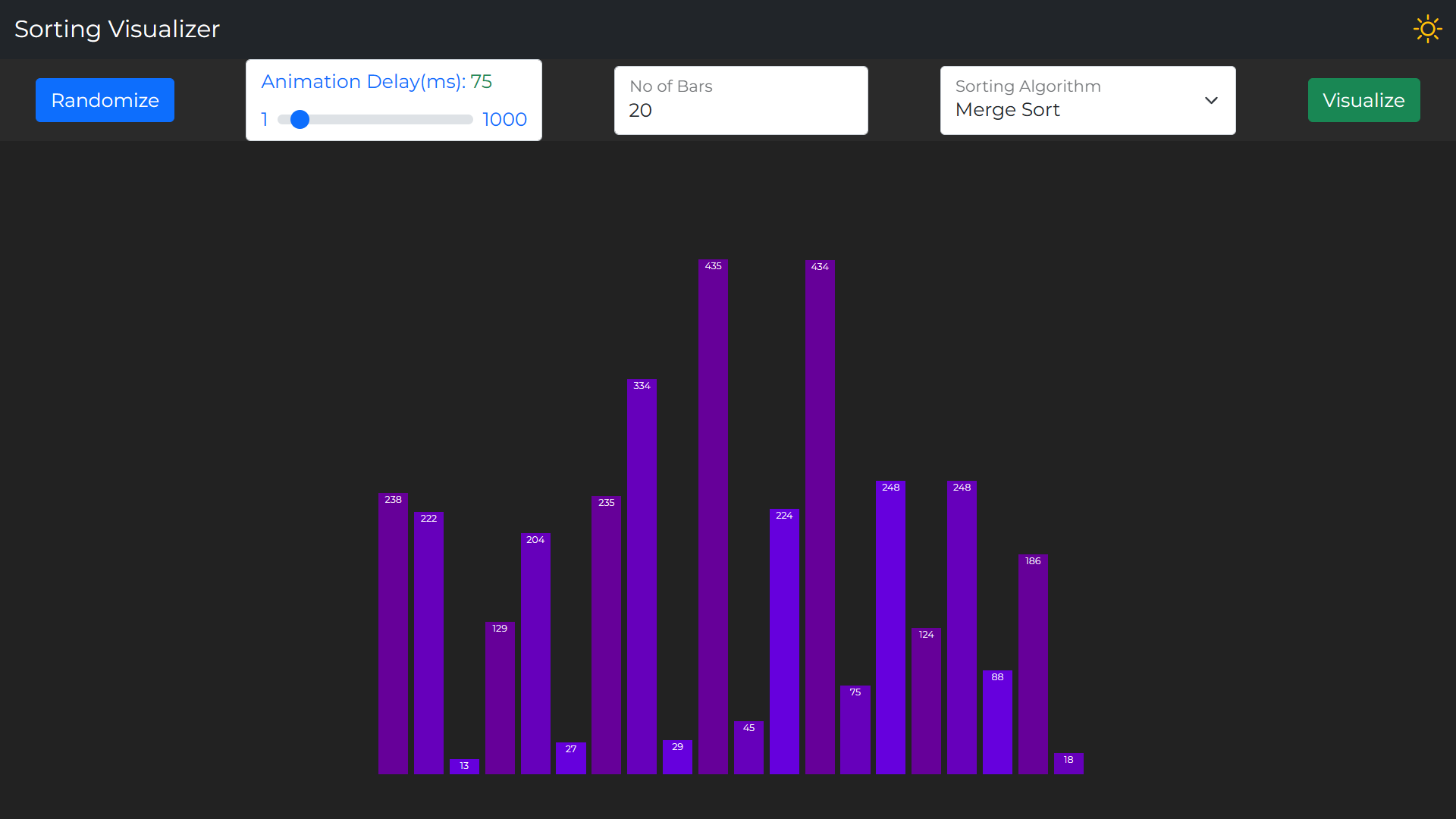This screenshot has height=819, width=1456.
Task: Click the bar labeled 204
Action: pyautogui.click(x=535, y=654)
